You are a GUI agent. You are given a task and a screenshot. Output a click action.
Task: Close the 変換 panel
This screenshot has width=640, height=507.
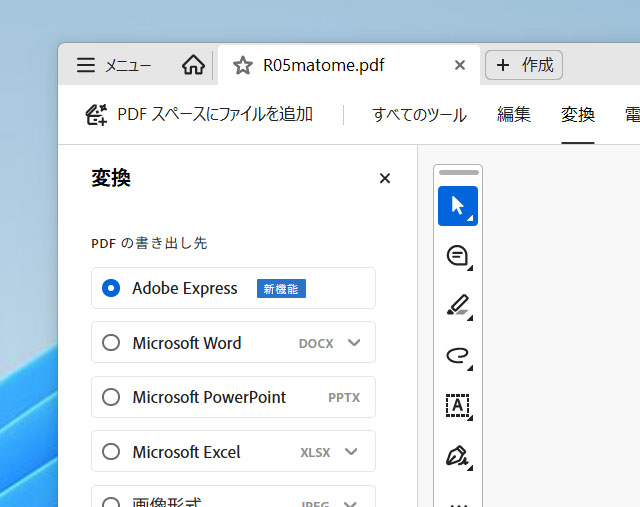pos(384,178)
